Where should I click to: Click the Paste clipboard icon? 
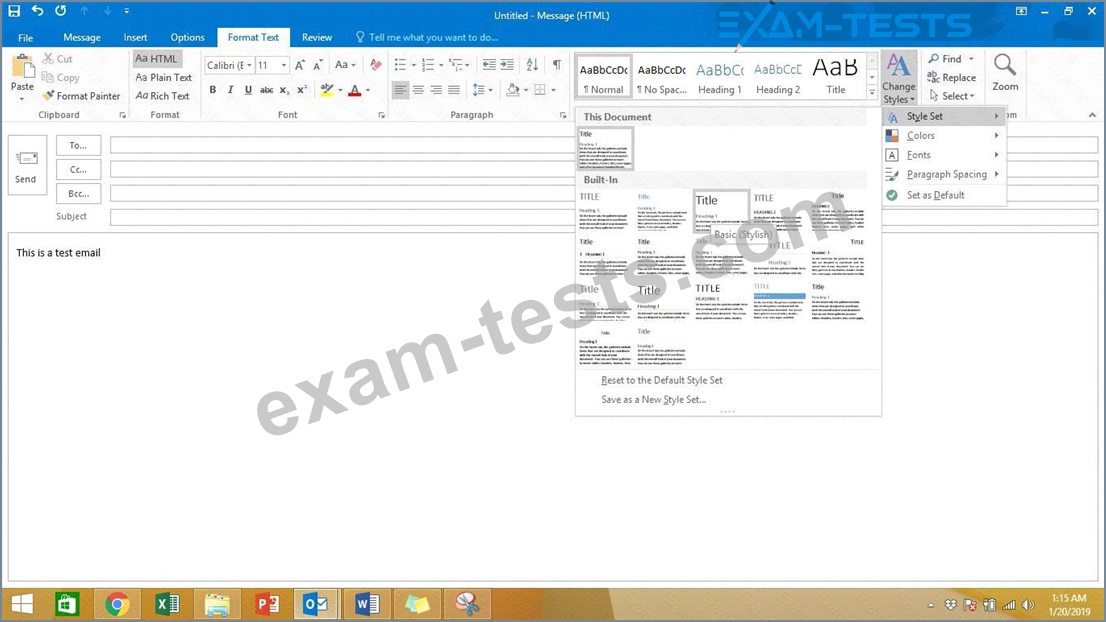click(x=23, y=67)
